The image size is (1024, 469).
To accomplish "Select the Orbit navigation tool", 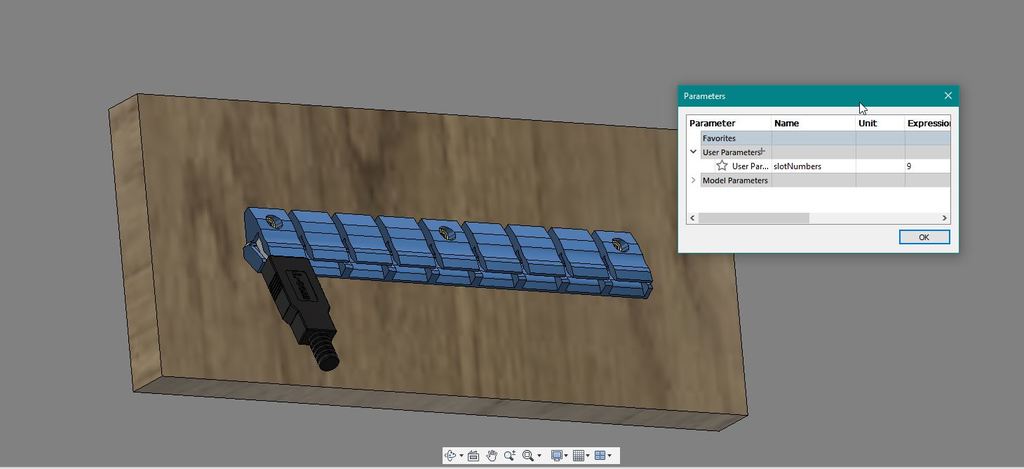I will point(450,456).
